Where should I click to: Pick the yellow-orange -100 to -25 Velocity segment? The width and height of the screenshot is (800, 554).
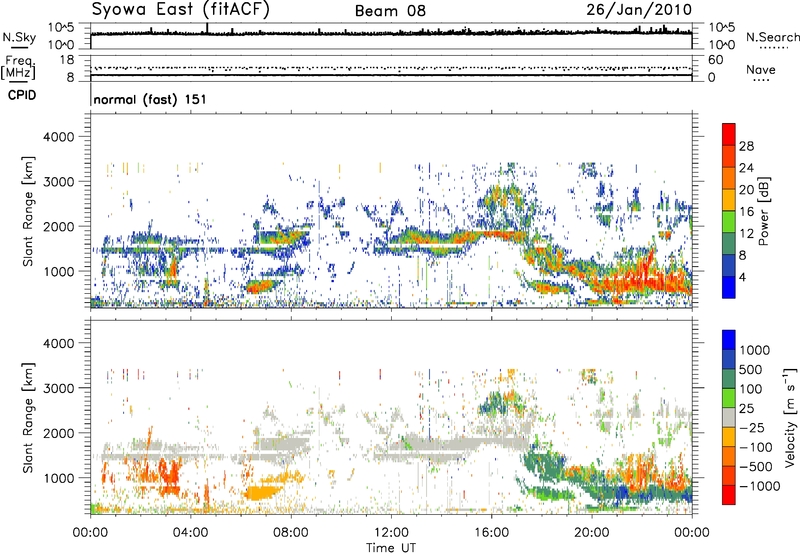click(x=729, y=437)
